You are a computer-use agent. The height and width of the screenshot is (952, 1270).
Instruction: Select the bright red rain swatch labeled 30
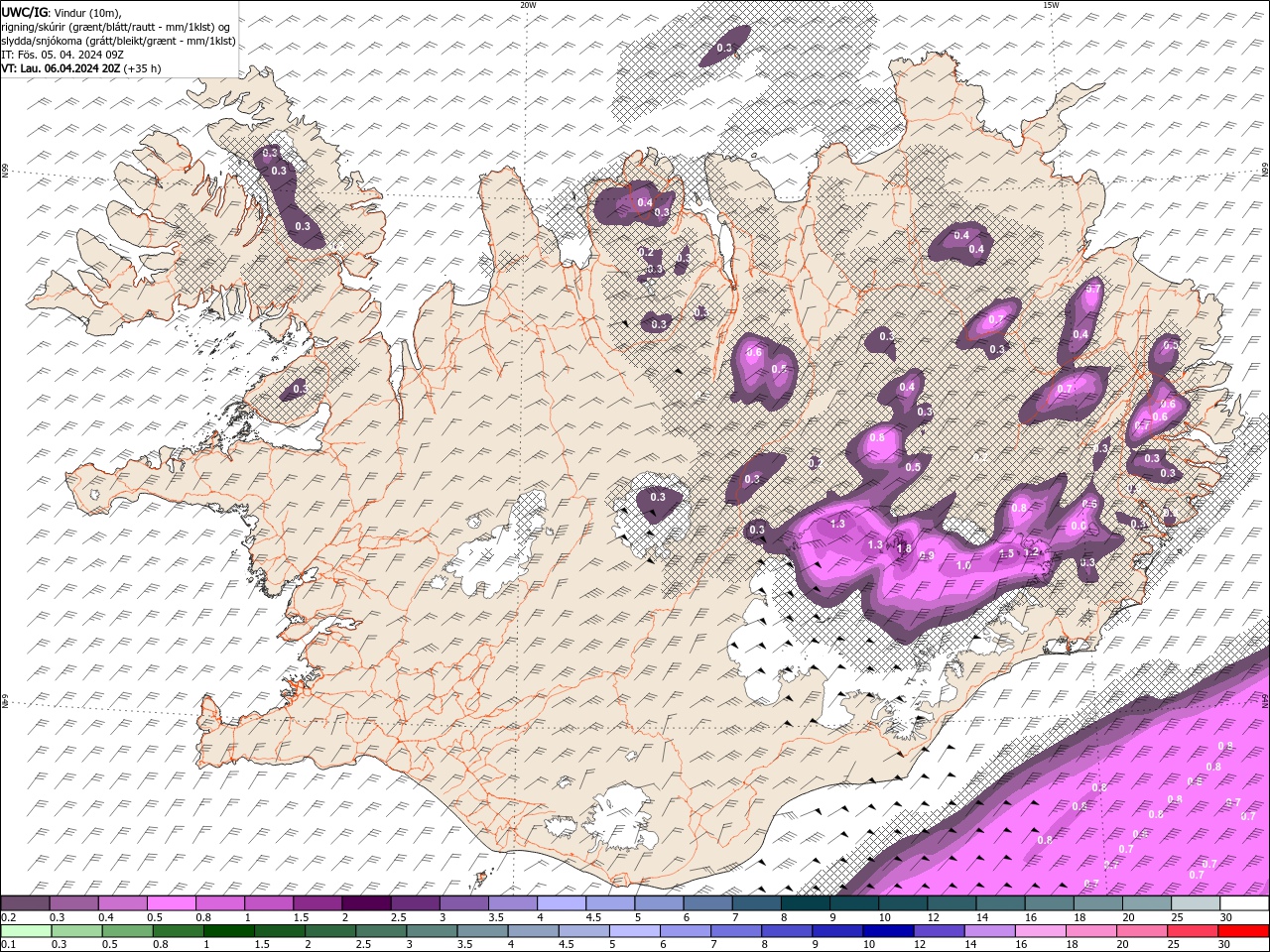(x=1244, y=931)
